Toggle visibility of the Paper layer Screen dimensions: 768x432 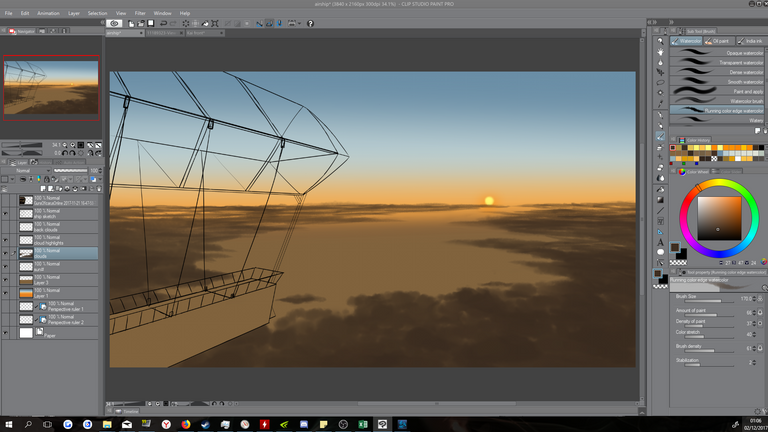[6, 333]
